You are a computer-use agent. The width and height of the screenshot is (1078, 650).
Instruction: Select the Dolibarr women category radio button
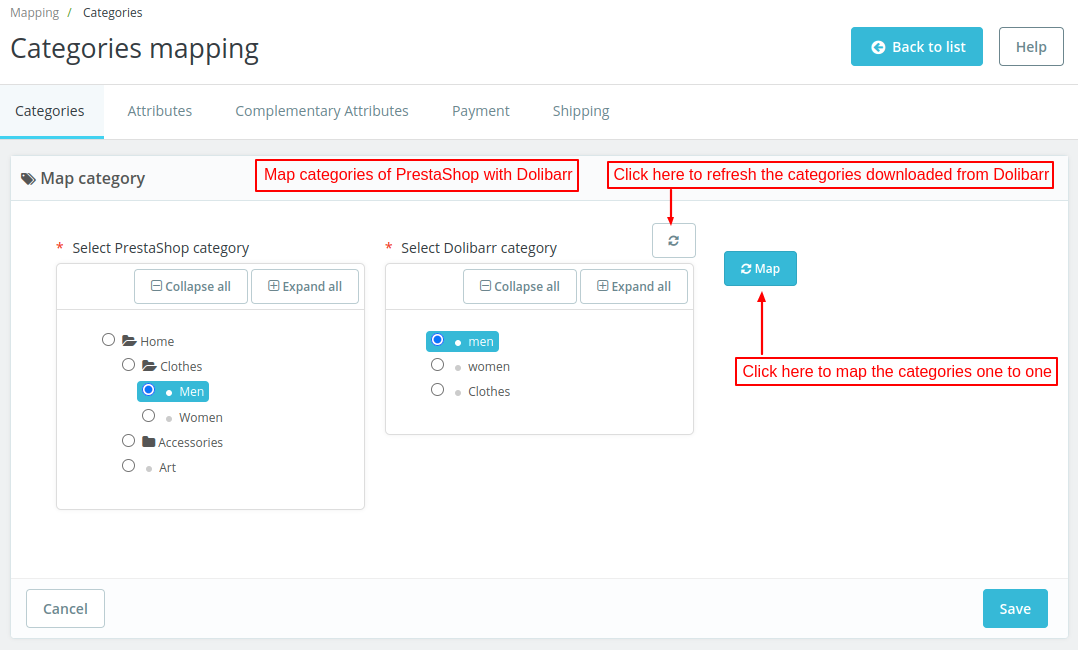pos(437,365)
